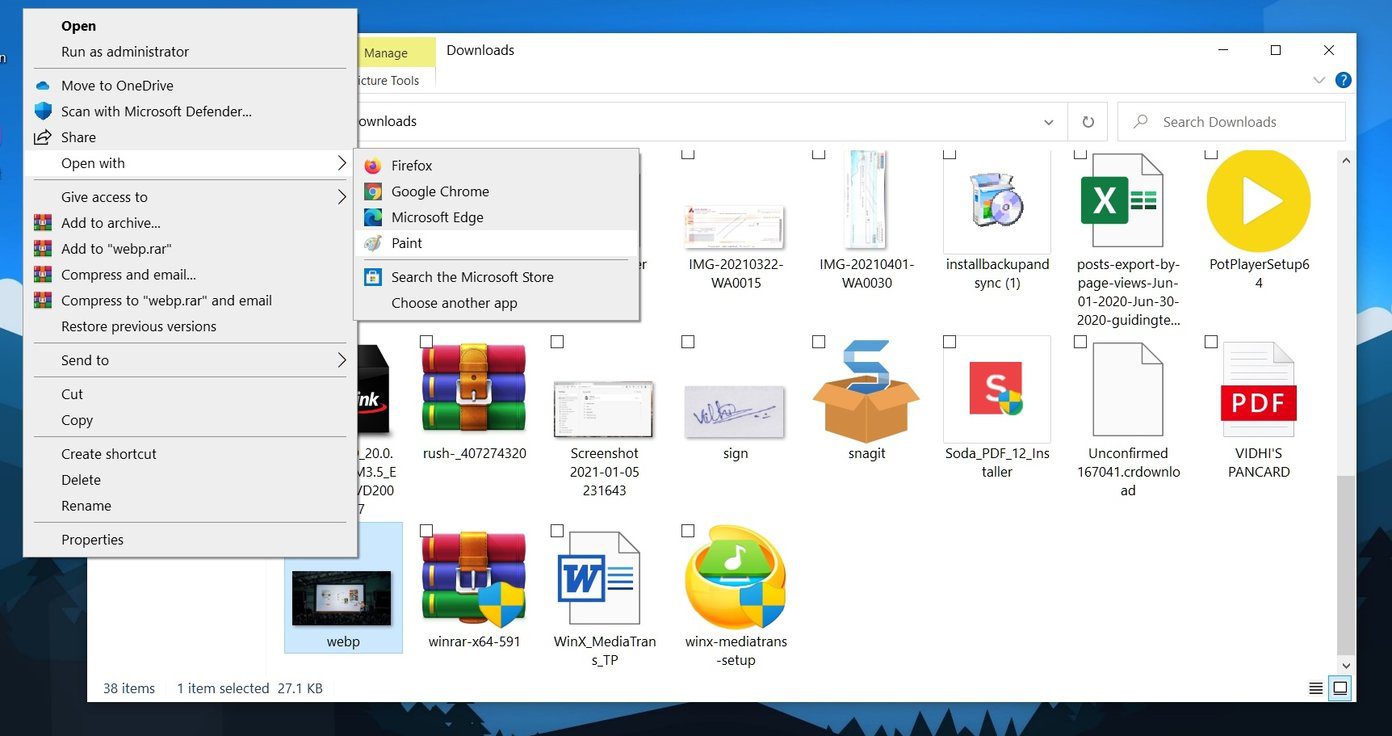Open the PotPlayerSetup64 file icon
1392x736 pixels.
[1258, 200]
